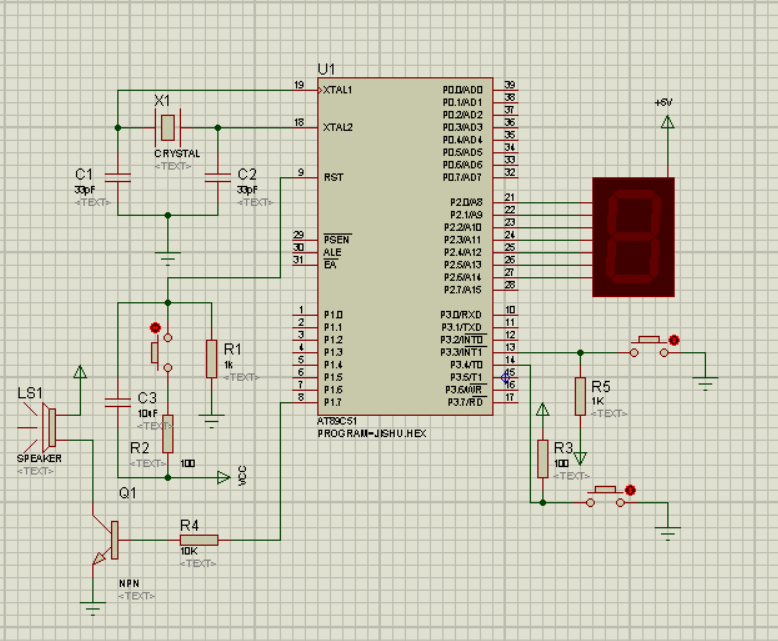Select the LS1 speaker symbol
The width and height of the screenshot is (778, 641).
(x=42, y=427)
